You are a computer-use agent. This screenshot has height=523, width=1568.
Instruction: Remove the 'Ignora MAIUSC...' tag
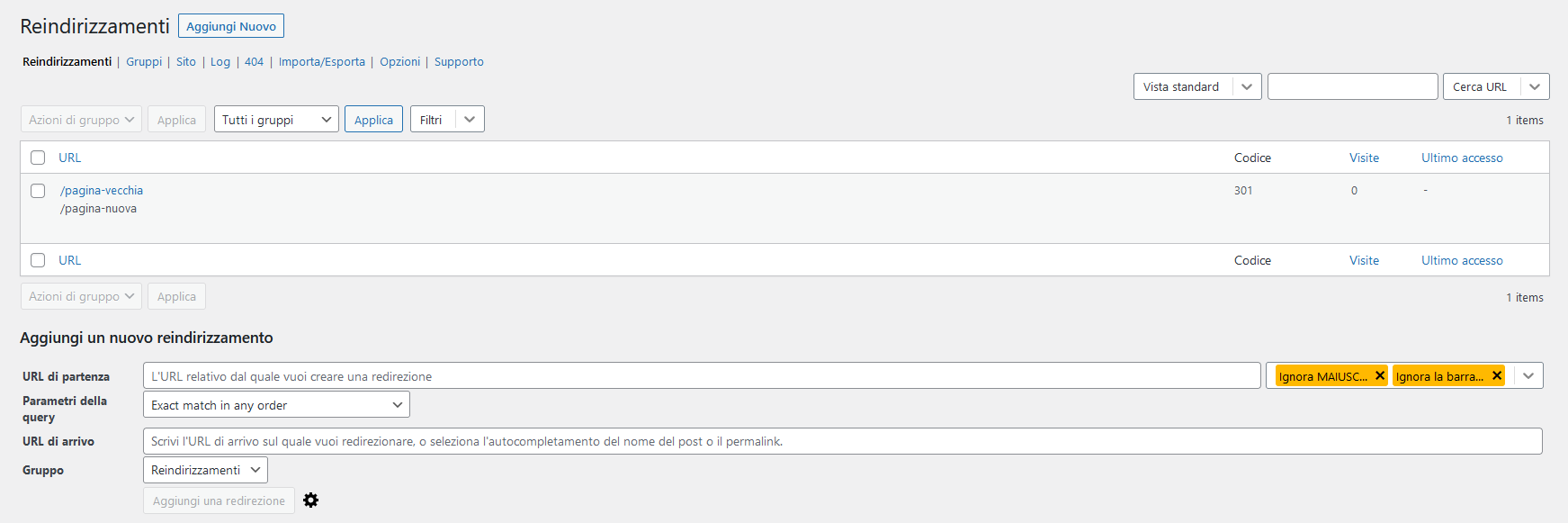tap(1380, 376)
